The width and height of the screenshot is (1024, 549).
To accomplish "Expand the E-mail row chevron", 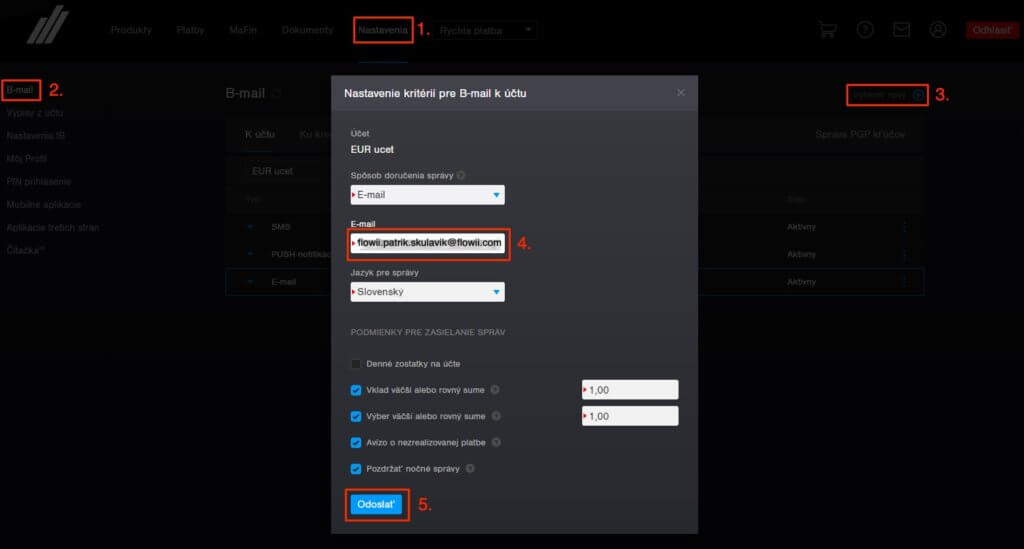I will 250,281.
